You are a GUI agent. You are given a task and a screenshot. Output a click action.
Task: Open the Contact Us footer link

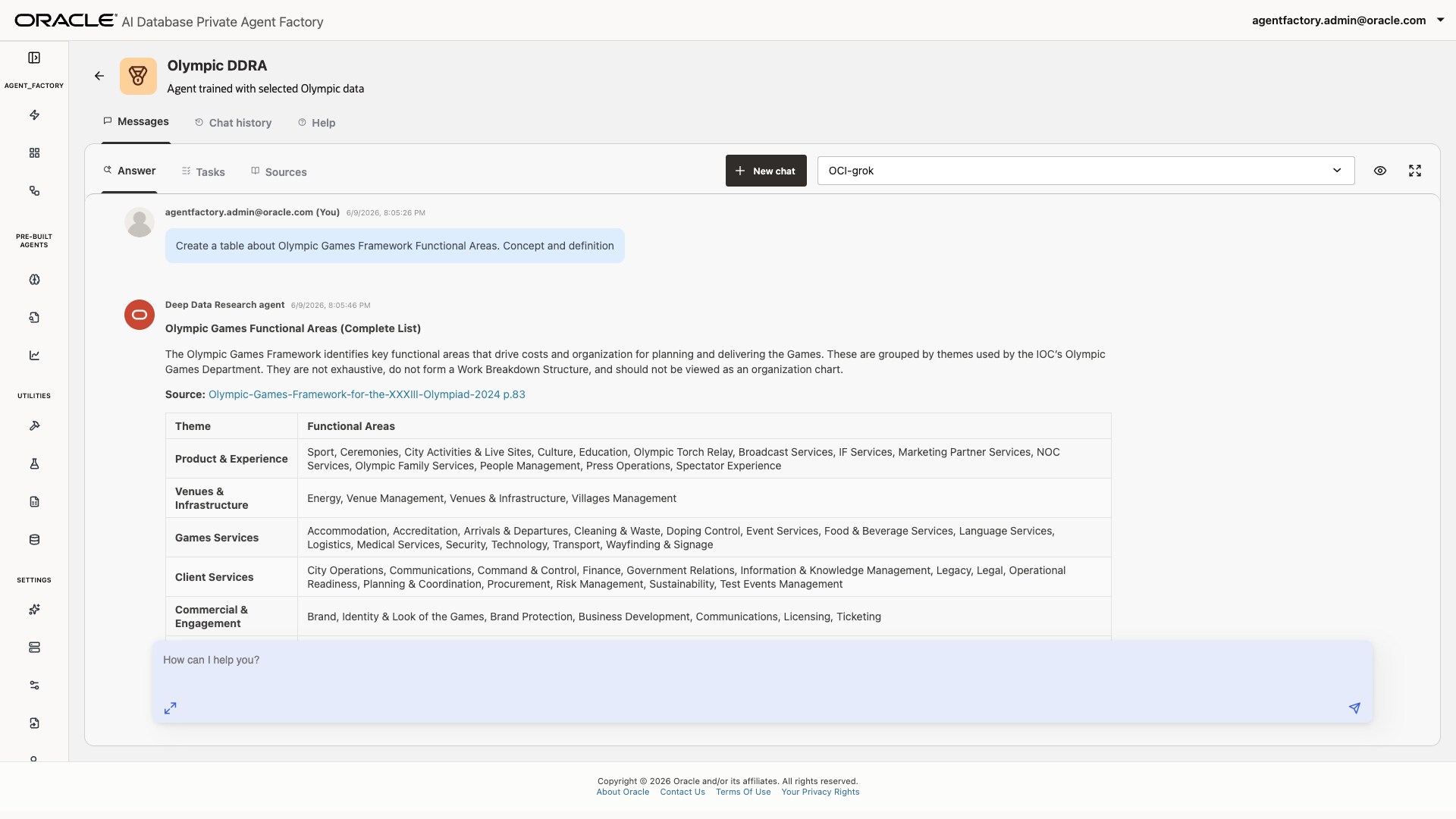click(682, 792)
